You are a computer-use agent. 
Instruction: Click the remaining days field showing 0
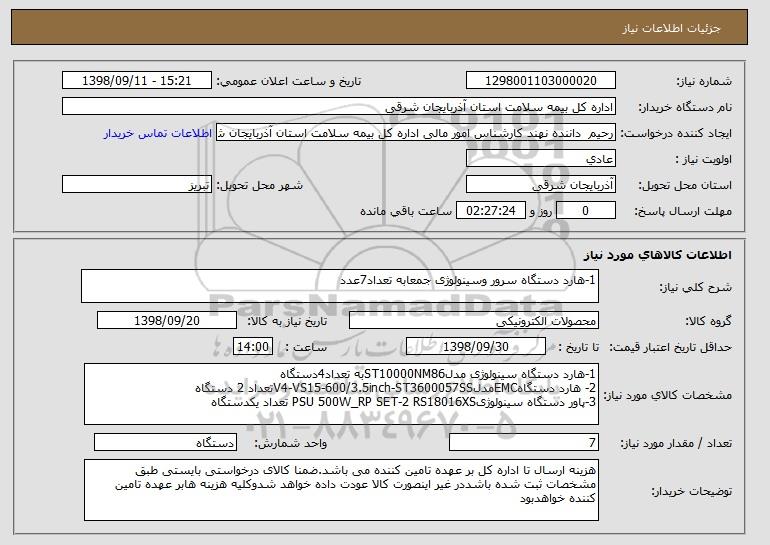tap(585, 211)
